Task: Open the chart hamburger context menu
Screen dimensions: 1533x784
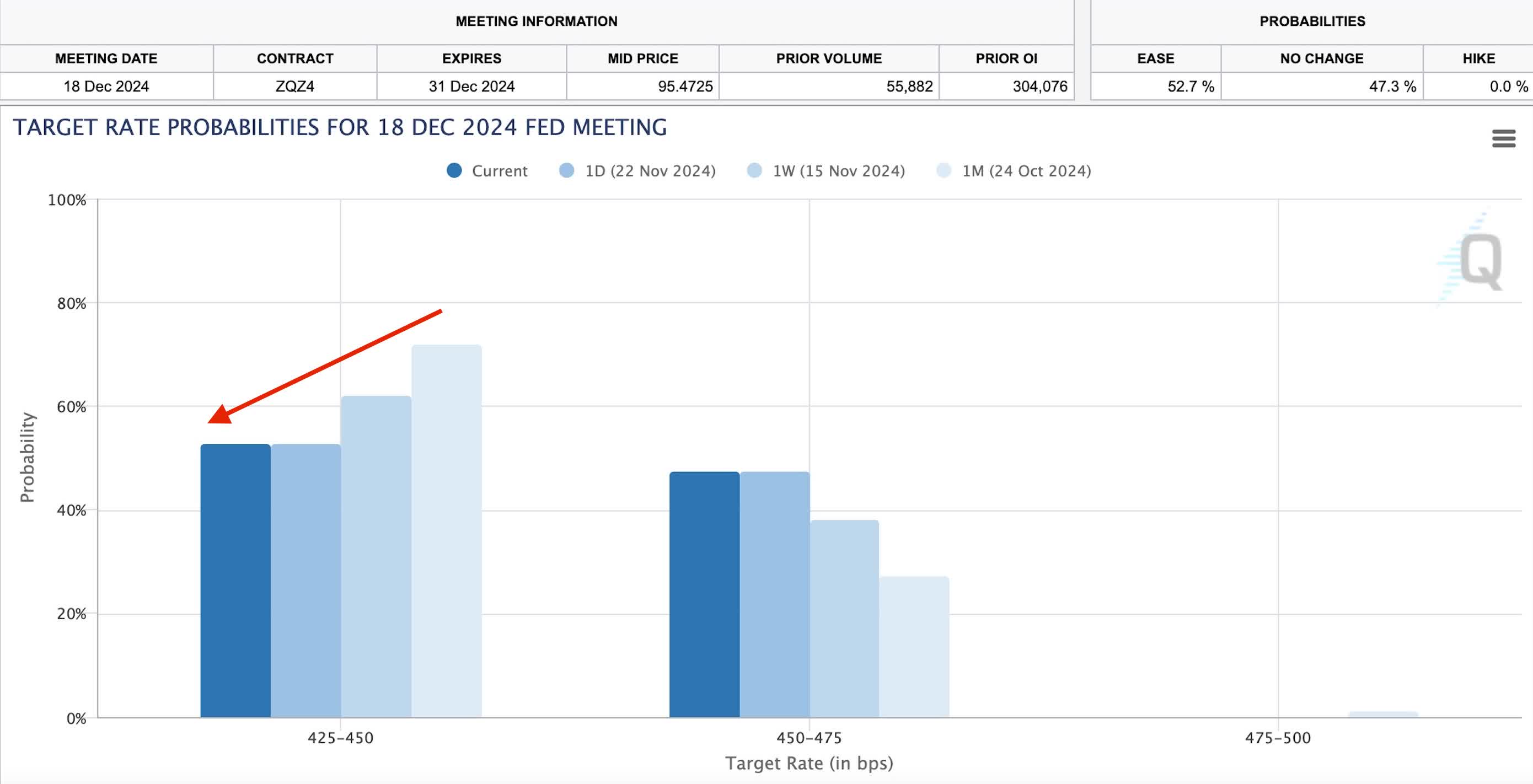Action: tap(1503, 138)
